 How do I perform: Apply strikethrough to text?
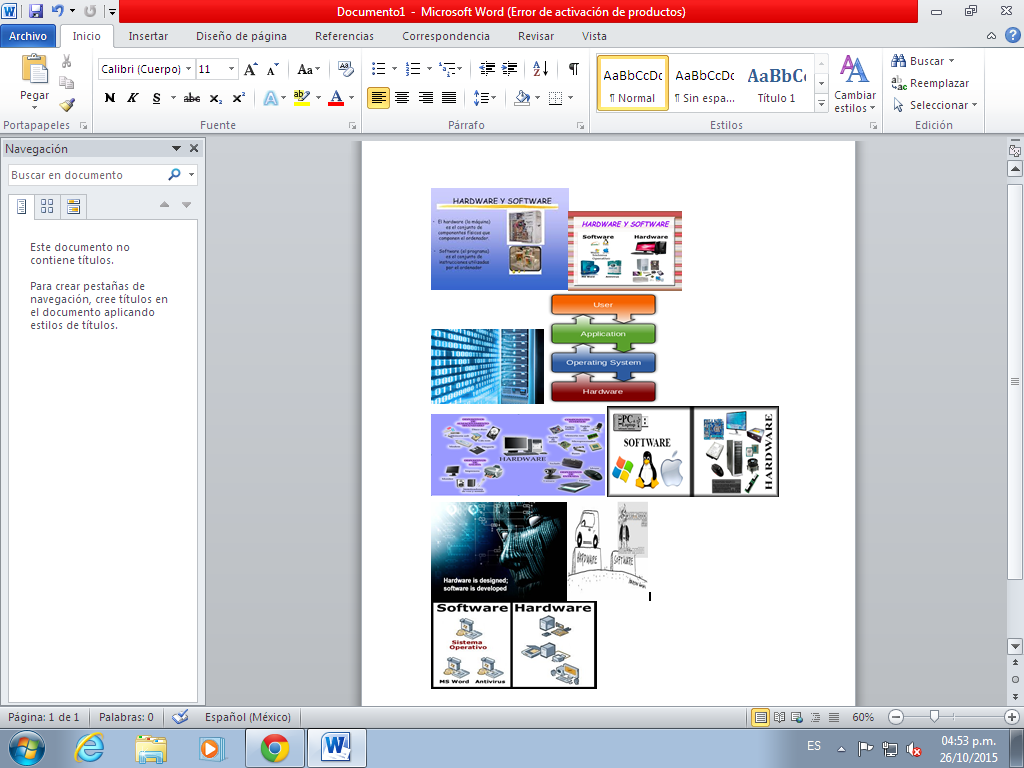point(192,97)
